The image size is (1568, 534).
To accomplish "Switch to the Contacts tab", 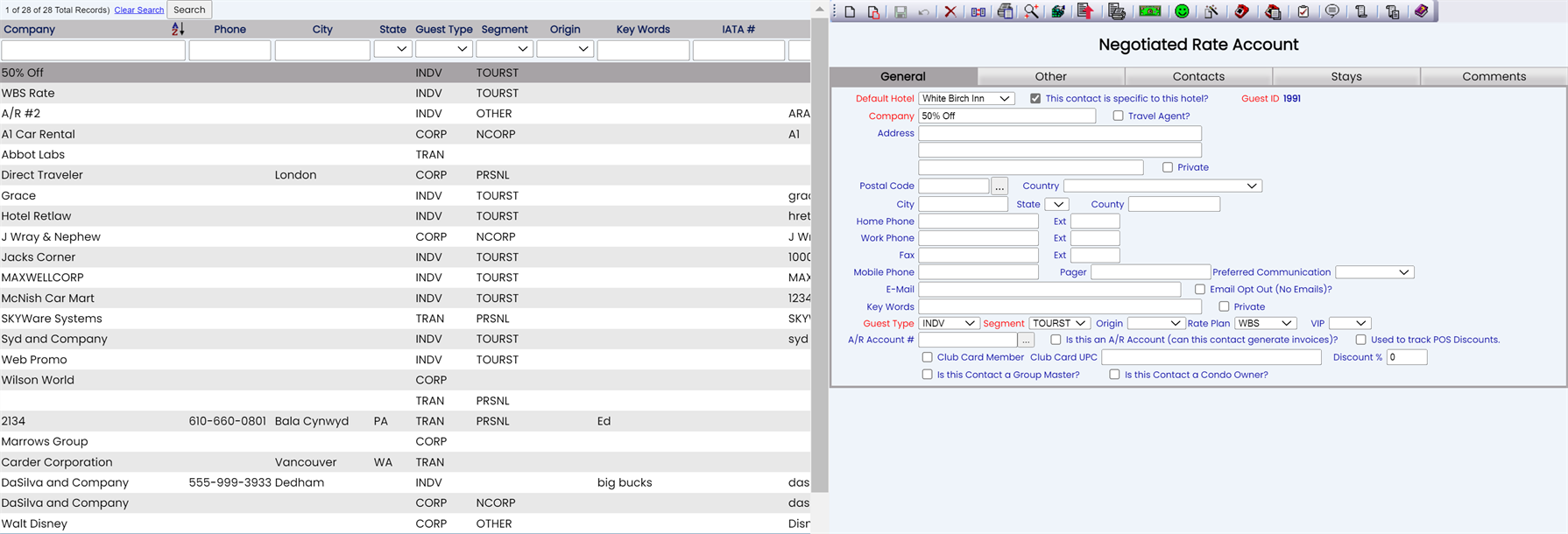I will (1198, 77).
